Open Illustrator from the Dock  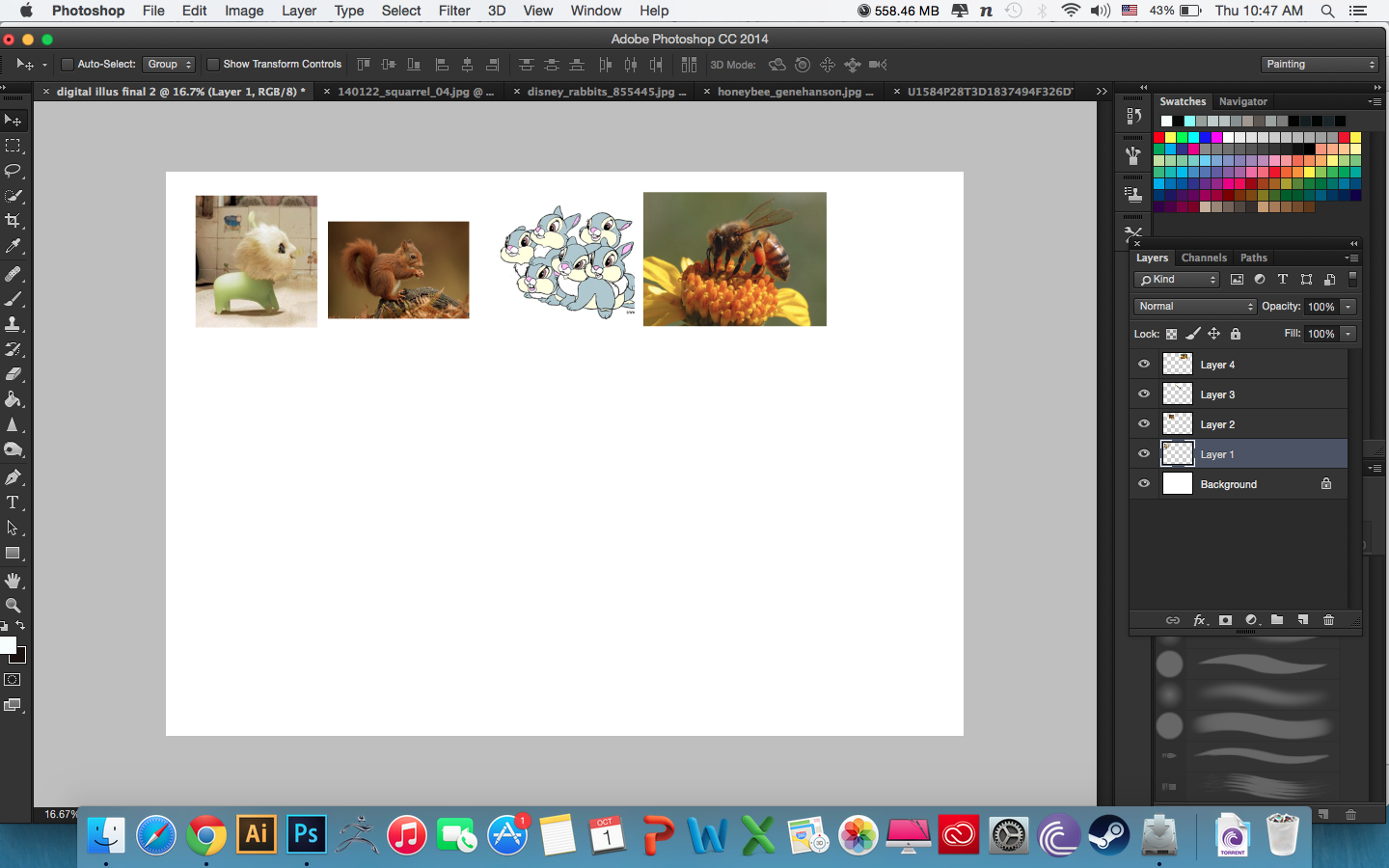pos(257,834)
